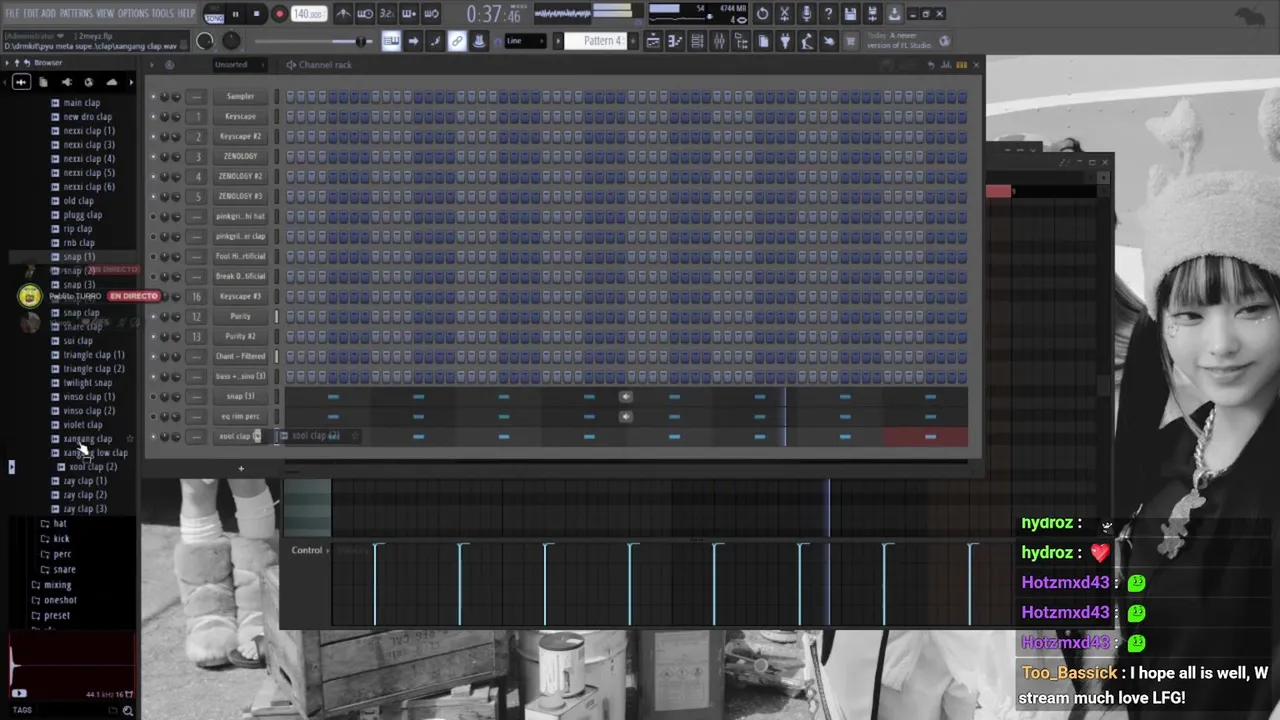The height and width of the screenshot is (720, 1280).
Task: Select browser sounds tab icon
Action: [x=21, y=82]
